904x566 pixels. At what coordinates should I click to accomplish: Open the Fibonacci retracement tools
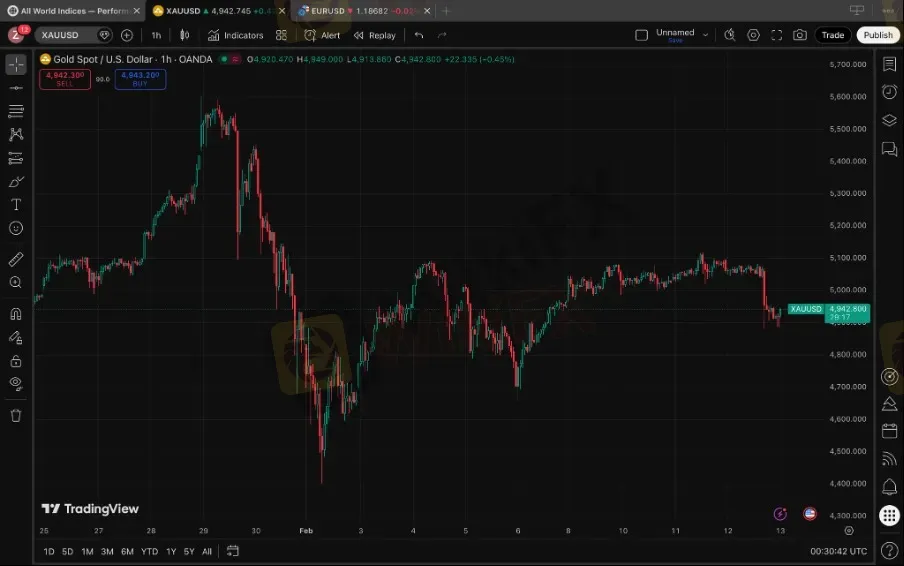tap(16, 111)
